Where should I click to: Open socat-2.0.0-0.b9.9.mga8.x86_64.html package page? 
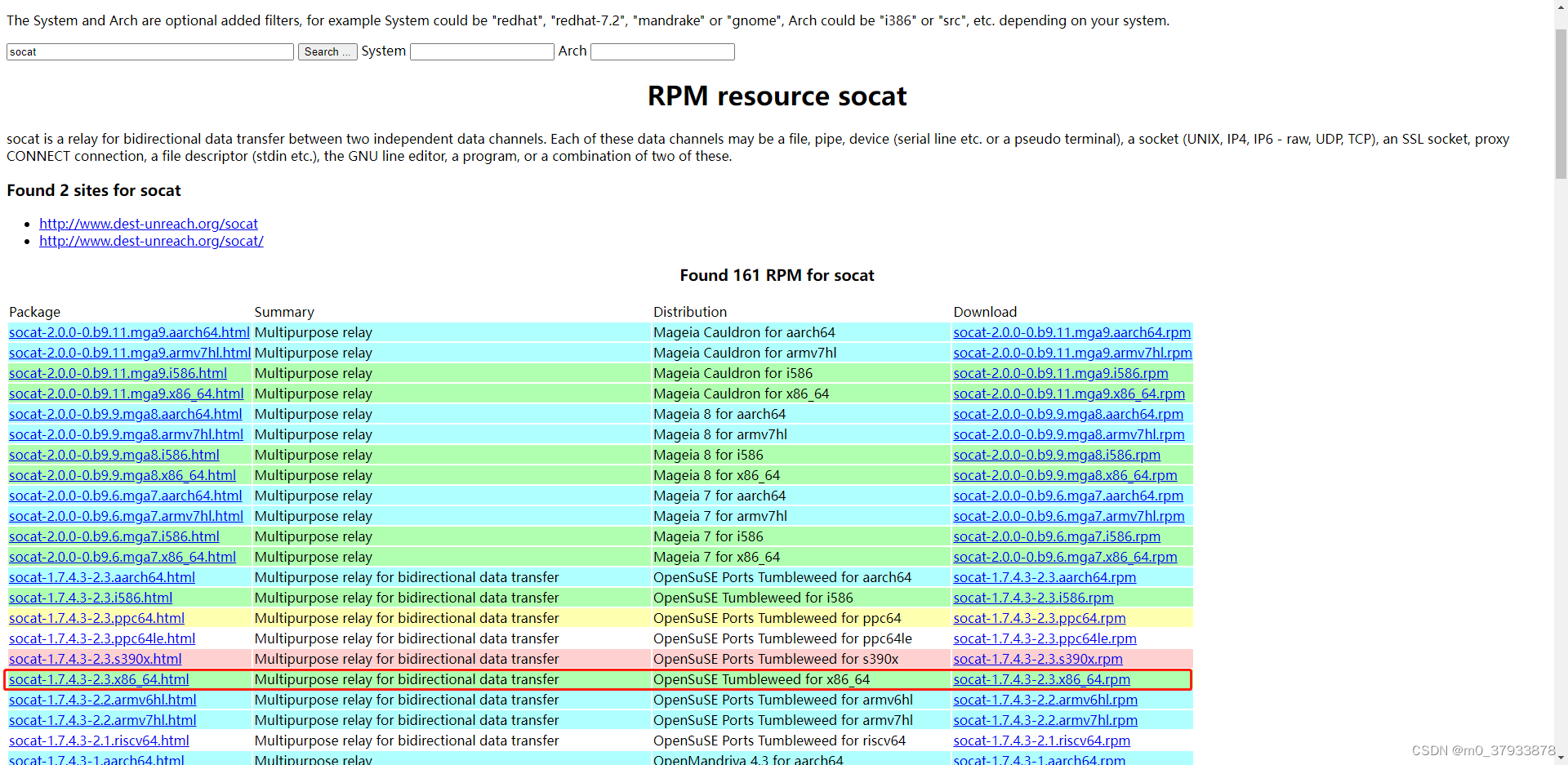point(122,475)
